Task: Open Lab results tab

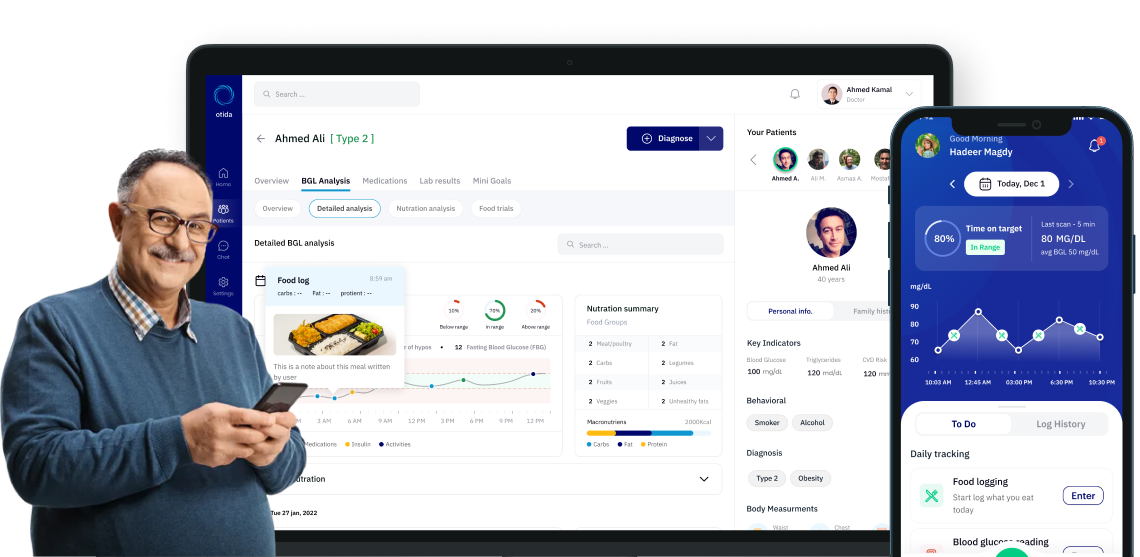Action: pyautogui.click(x=440, y=180)
